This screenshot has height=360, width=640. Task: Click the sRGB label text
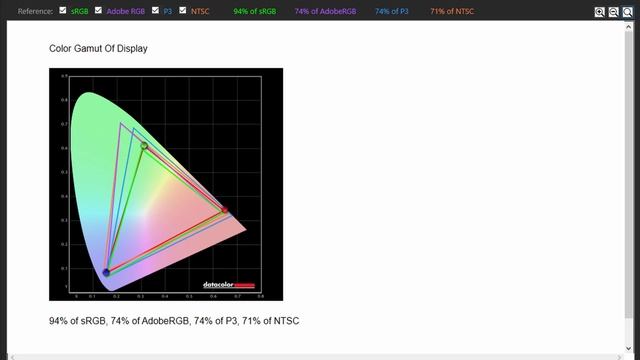coord(80,11)
